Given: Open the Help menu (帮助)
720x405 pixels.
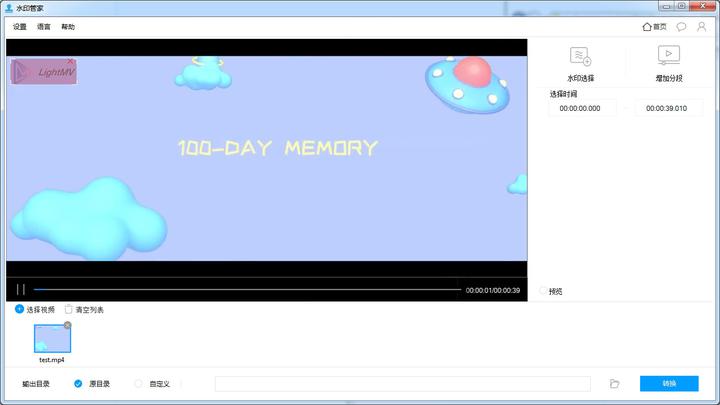Looking at the screenshot, I should click(68, 27).
